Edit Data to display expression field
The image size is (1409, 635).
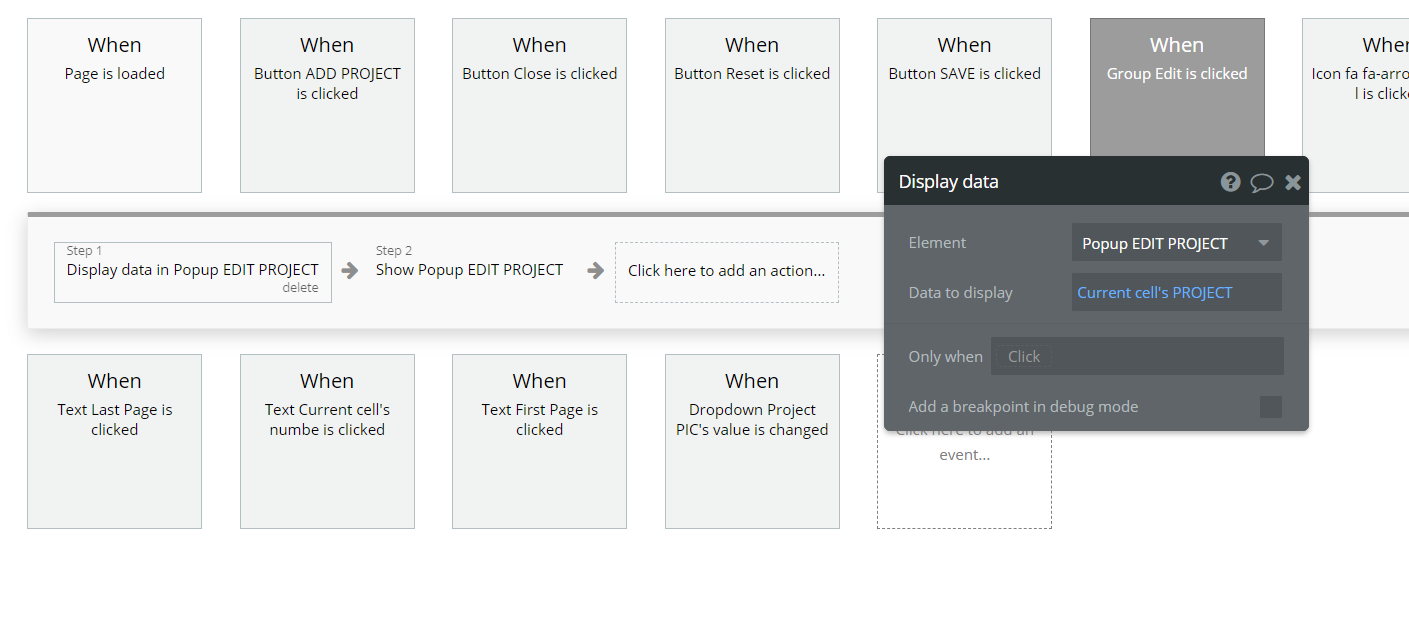pos(1176,293)
